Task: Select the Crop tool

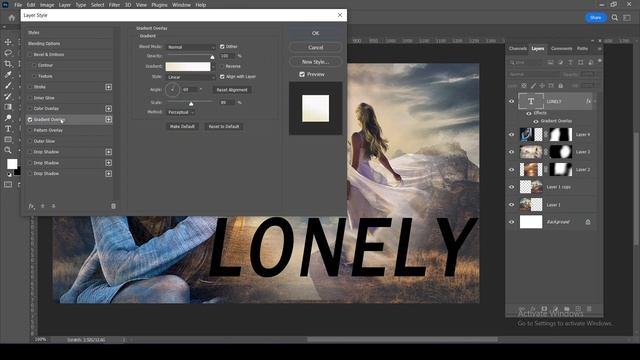Action: tap(8, 64)
